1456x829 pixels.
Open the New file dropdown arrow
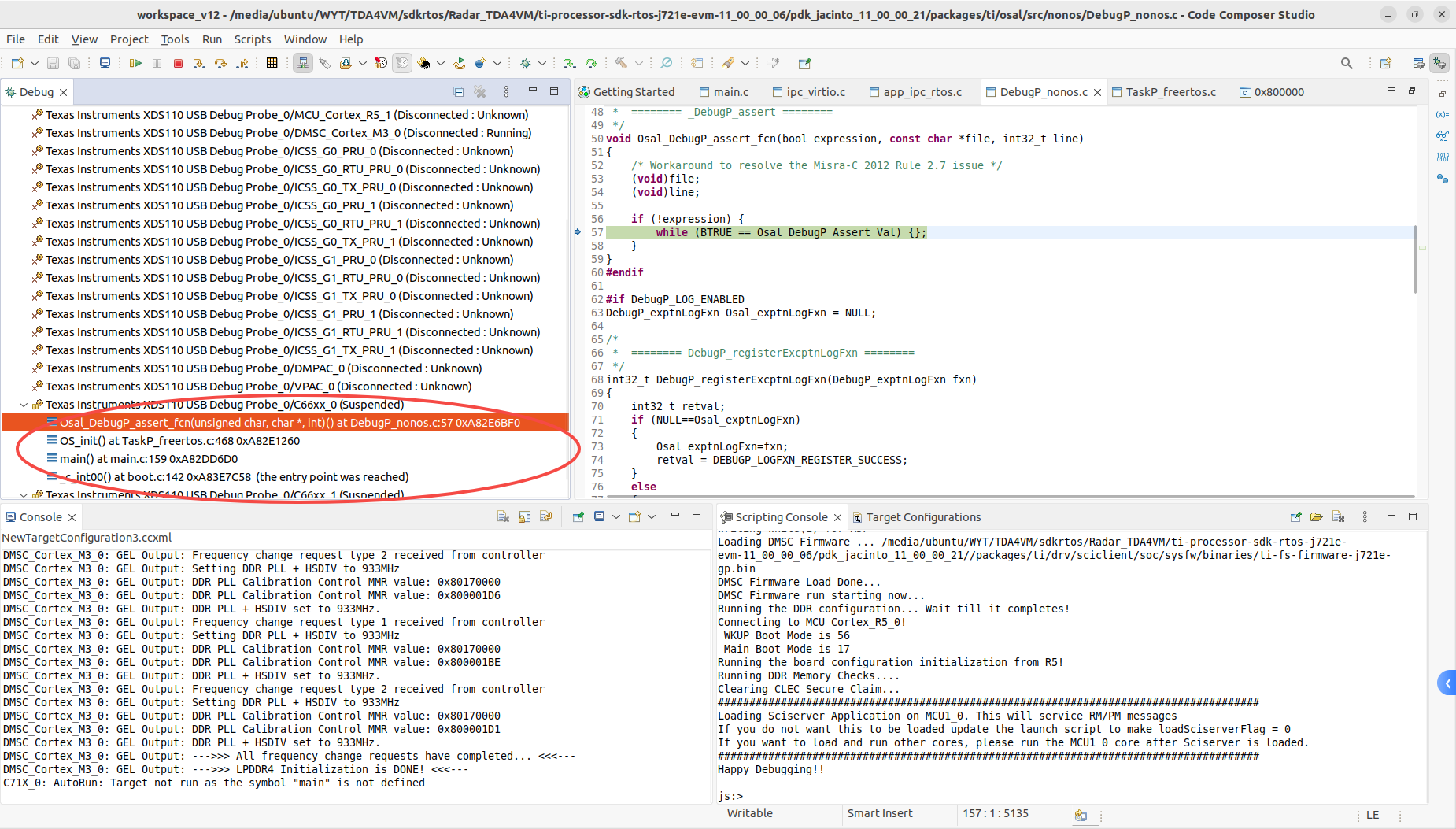(35, 63)
